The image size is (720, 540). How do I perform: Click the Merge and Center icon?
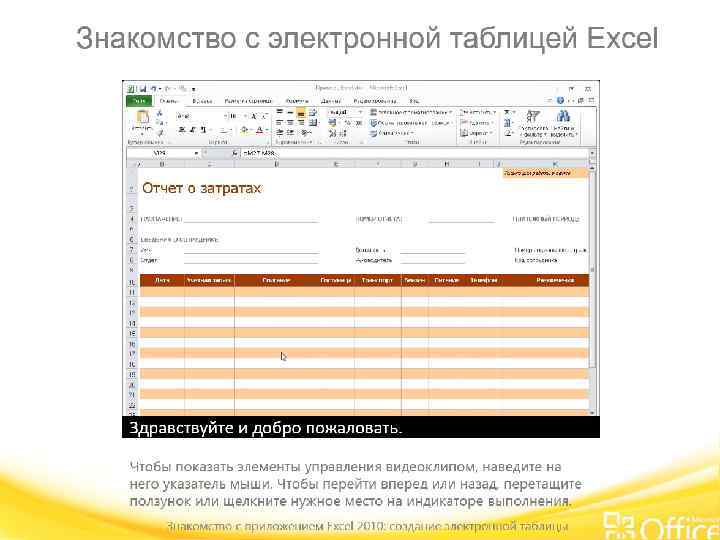point(313,123)
